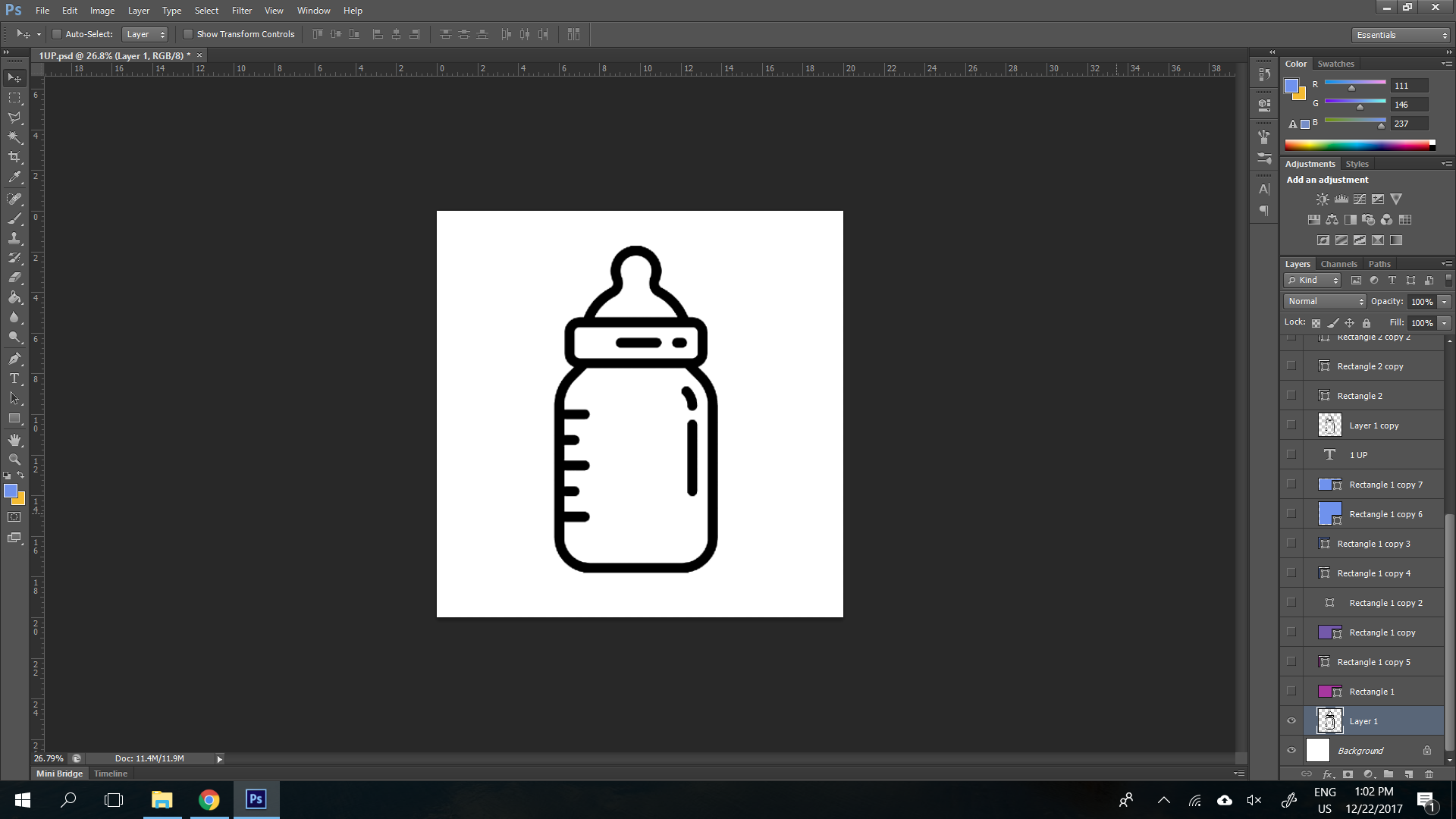Select the Eyedropper tool
1456x819 pixels.
14,177
